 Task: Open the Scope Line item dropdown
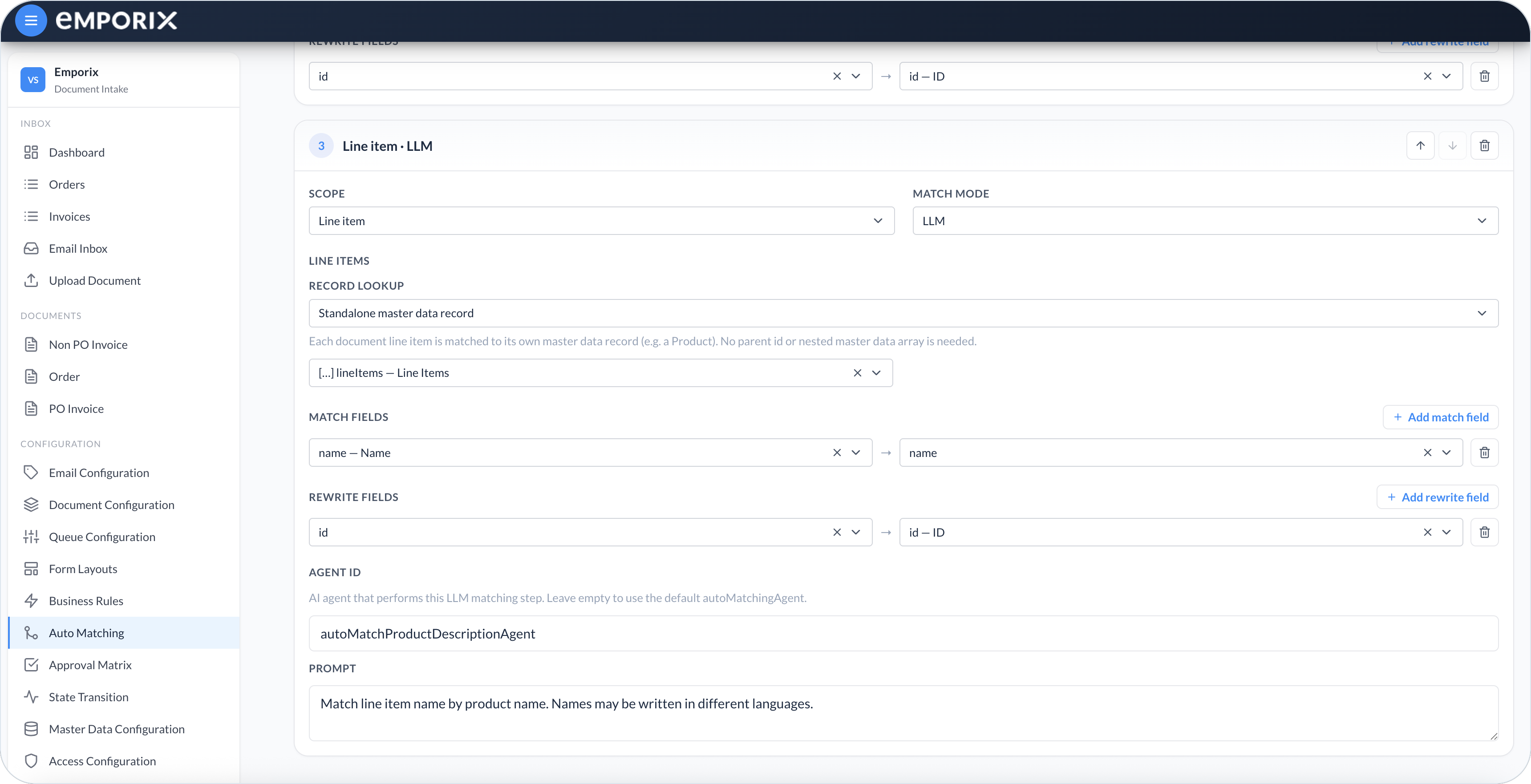601,221
